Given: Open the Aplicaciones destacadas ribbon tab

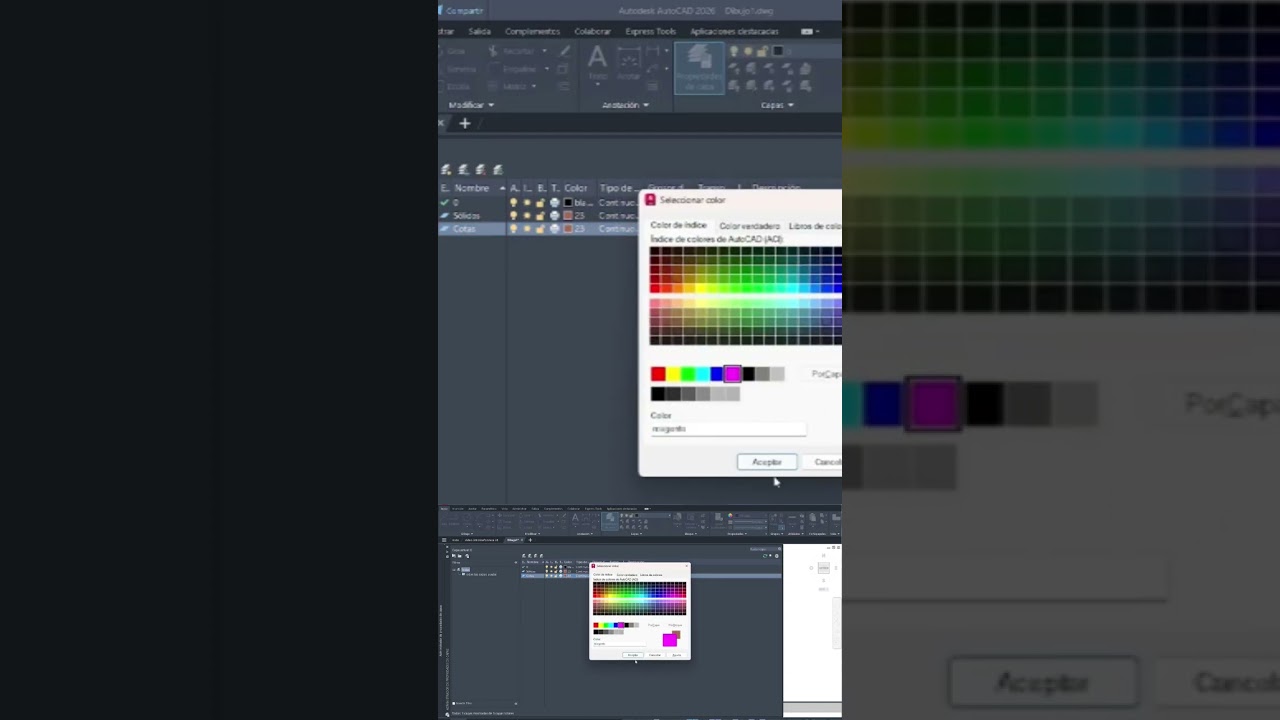Looking at the screenshot, I should (734, 31).
